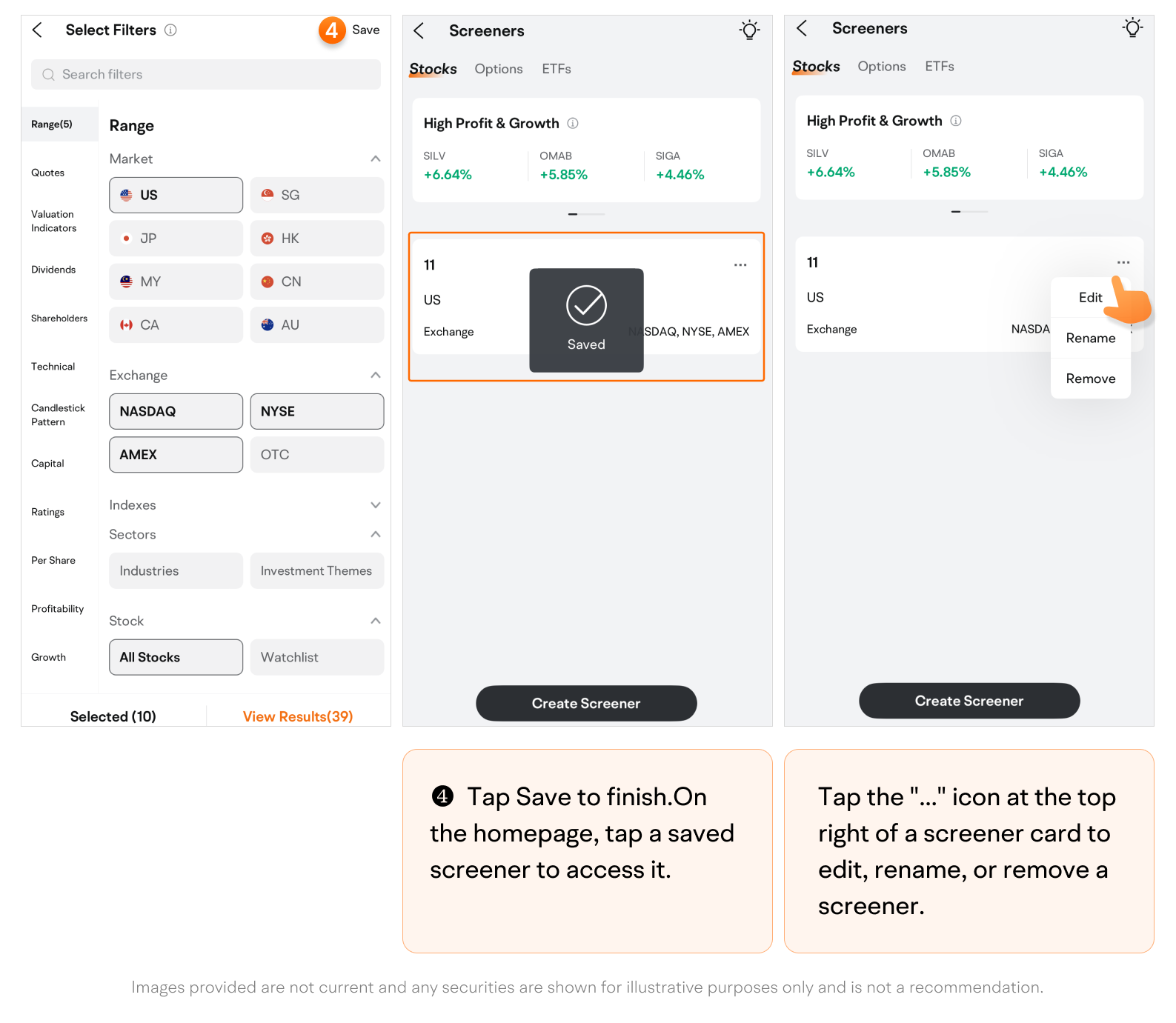Open View Results(39) link

[x=298, y=716]
